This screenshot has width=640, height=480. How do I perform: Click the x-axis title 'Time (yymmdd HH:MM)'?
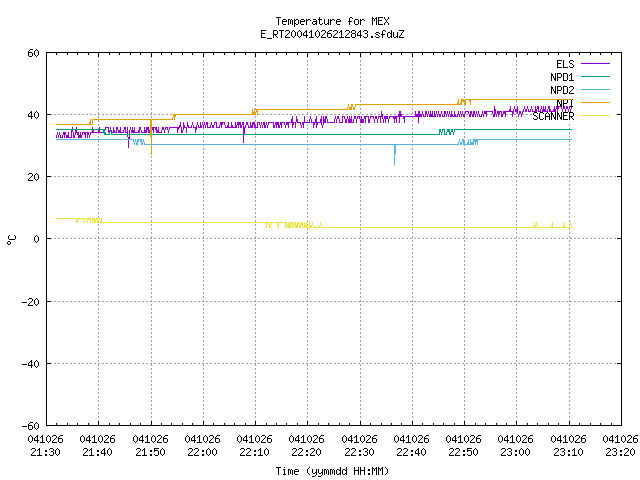point(332,471)
